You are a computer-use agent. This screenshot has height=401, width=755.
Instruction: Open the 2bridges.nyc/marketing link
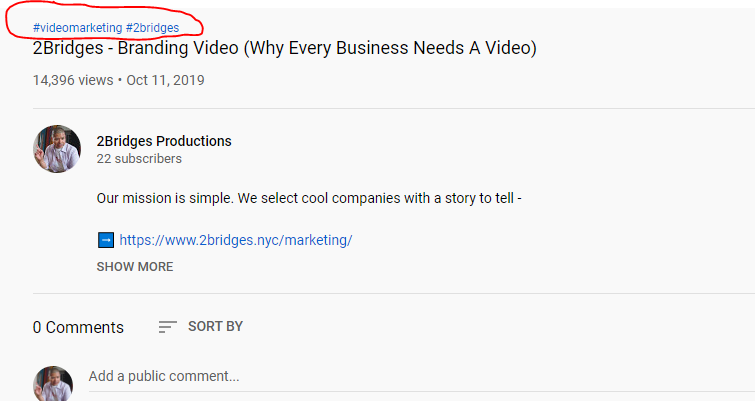pyautogui.click(x=236, y=240)
